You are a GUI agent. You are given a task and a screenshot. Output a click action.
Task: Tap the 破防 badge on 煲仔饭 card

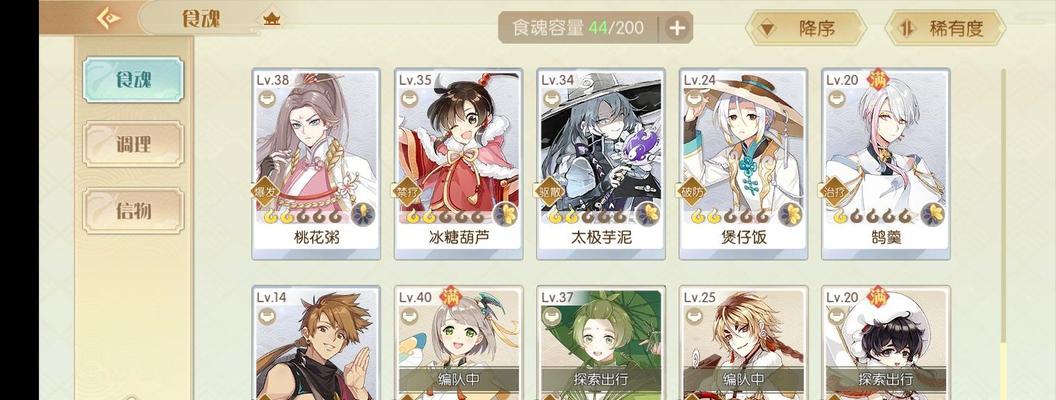tap(692, 192)
